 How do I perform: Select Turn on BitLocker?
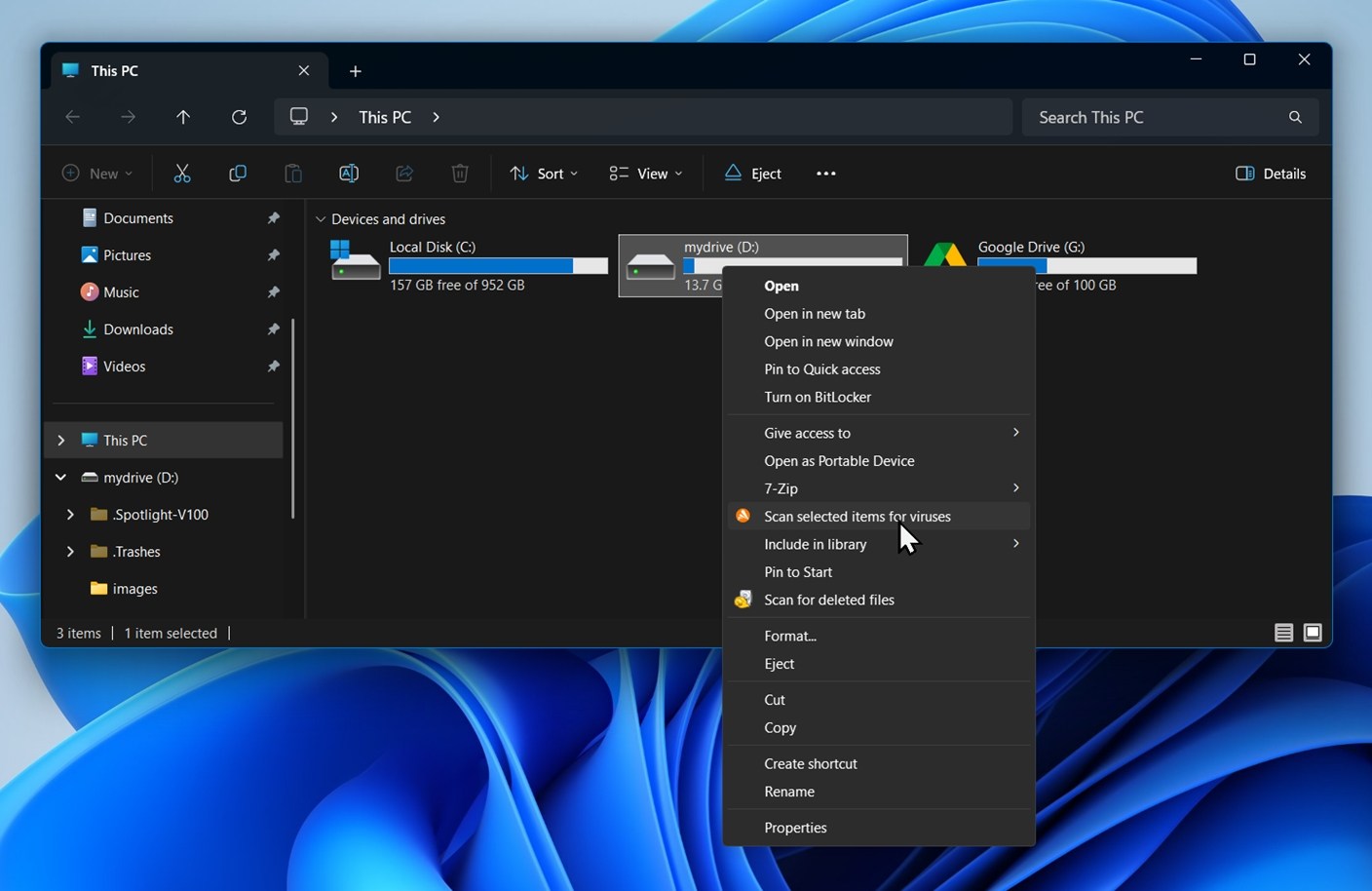click(878, 397)
